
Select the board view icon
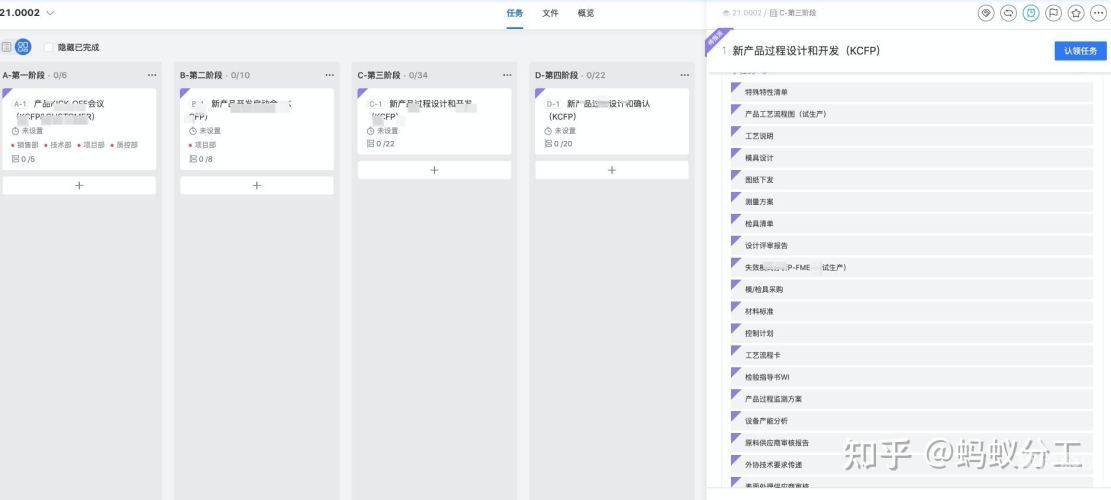(23, 47)
